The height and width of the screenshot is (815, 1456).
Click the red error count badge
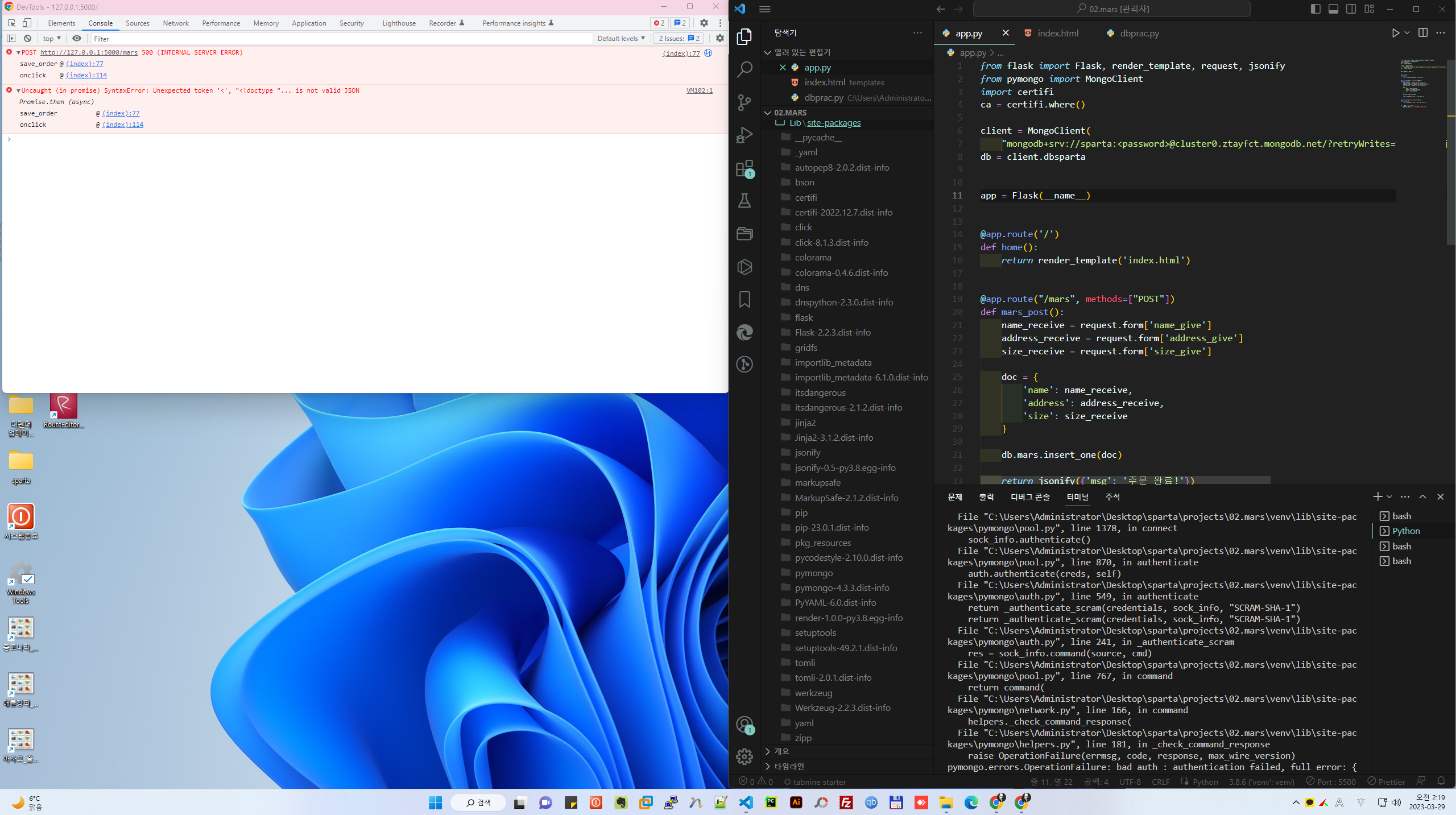coord(659,23)
